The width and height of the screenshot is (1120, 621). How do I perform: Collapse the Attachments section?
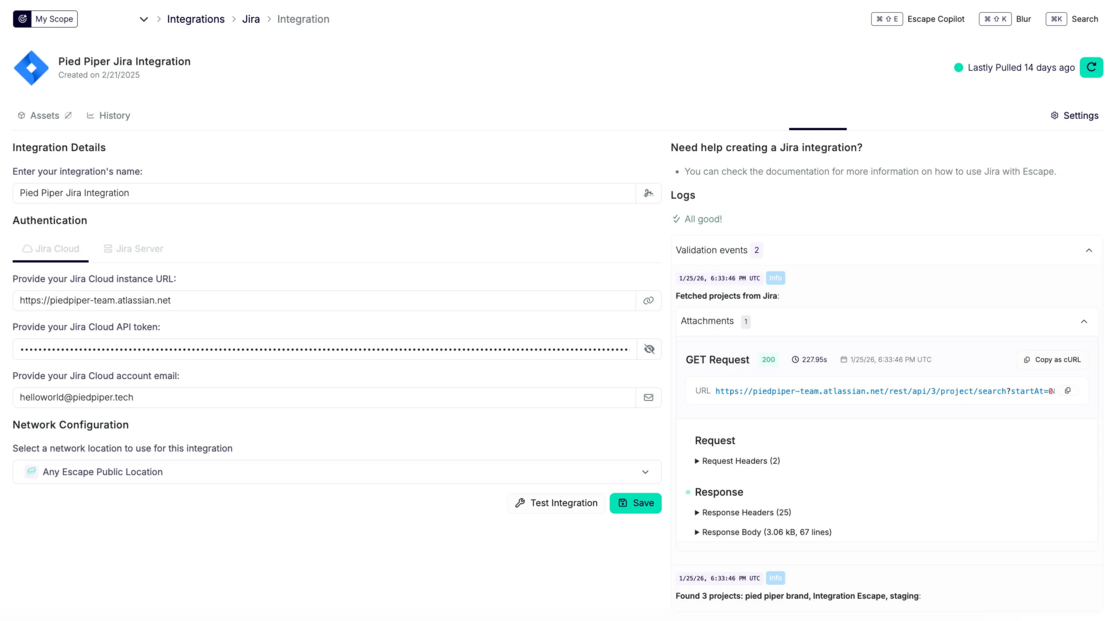(1084, 322)
